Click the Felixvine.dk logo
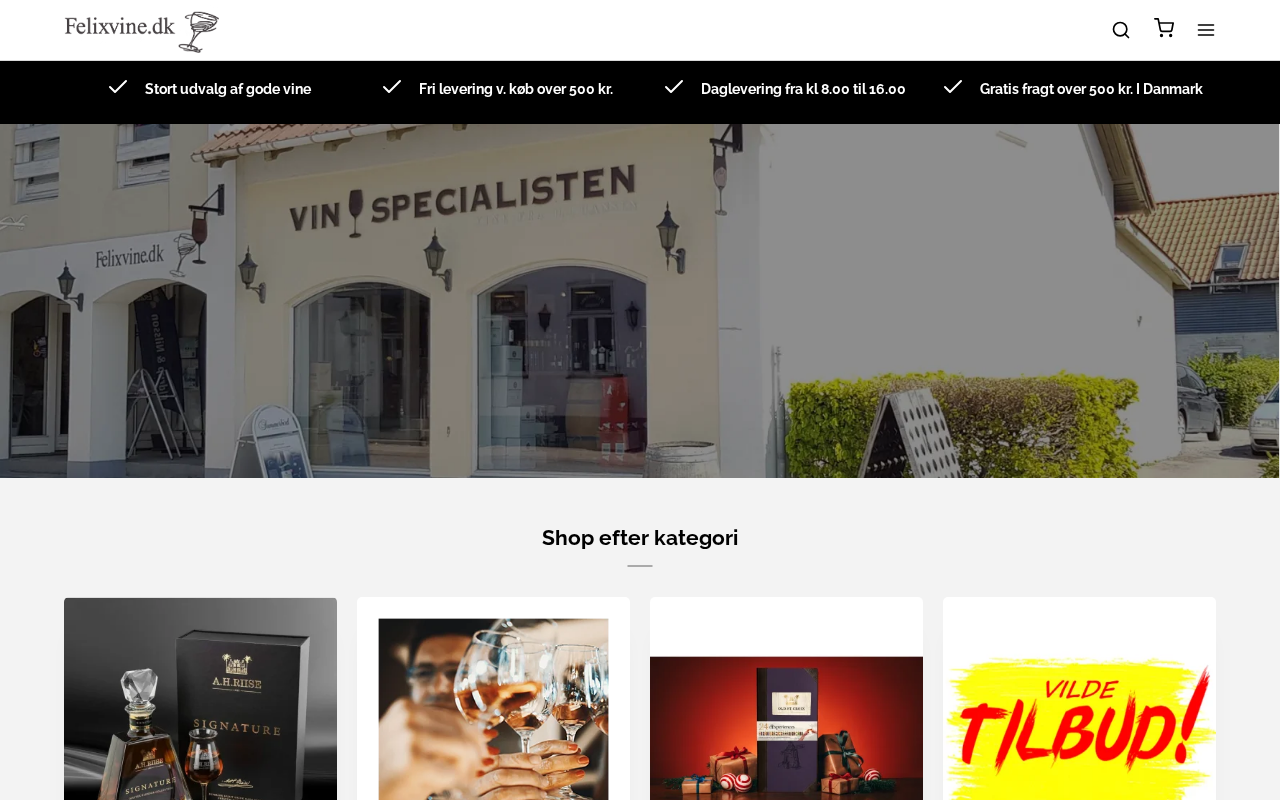1280x800 pixels. coord(142,31)
